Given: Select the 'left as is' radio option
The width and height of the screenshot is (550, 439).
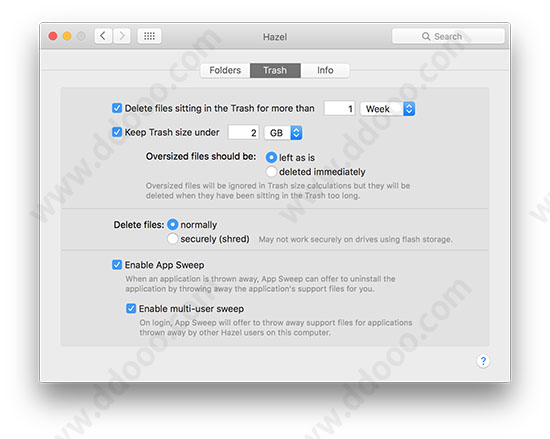Looking at the screenshot, I should click(271, 157).
